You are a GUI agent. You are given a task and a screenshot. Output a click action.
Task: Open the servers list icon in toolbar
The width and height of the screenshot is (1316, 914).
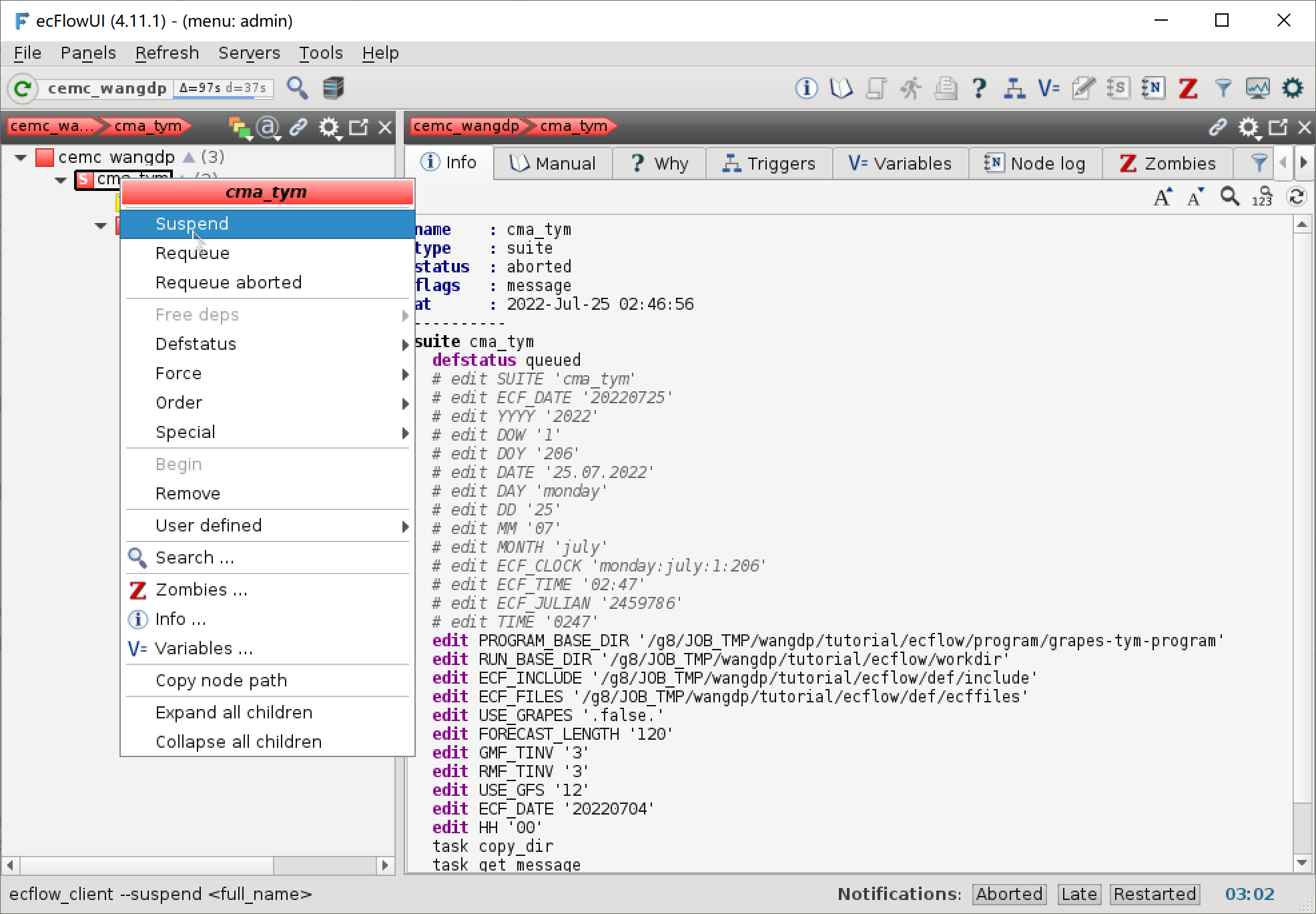click(x=333, y=88)
